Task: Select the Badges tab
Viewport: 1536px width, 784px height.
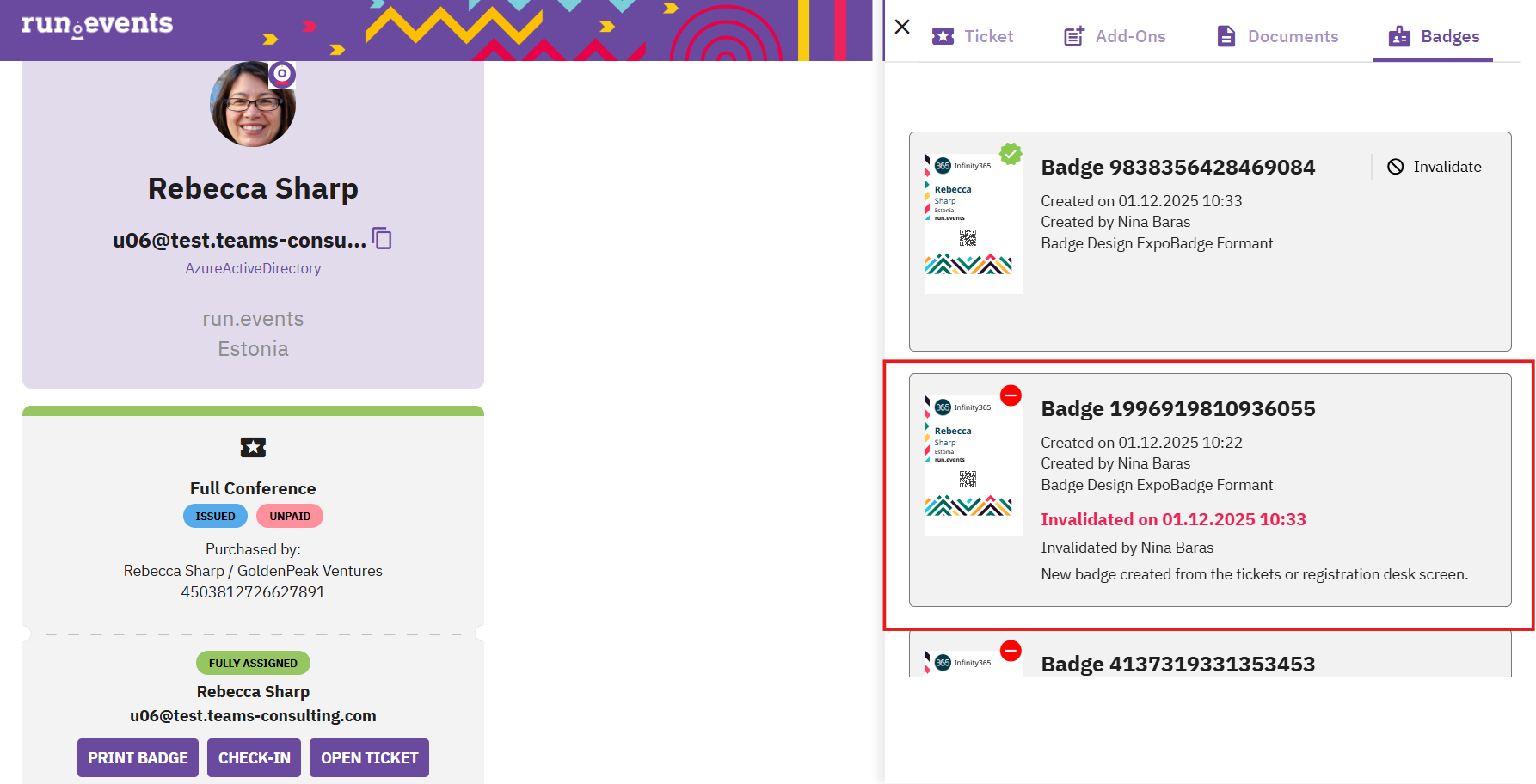Action: pyautogui.click(x=1434, y=36)
